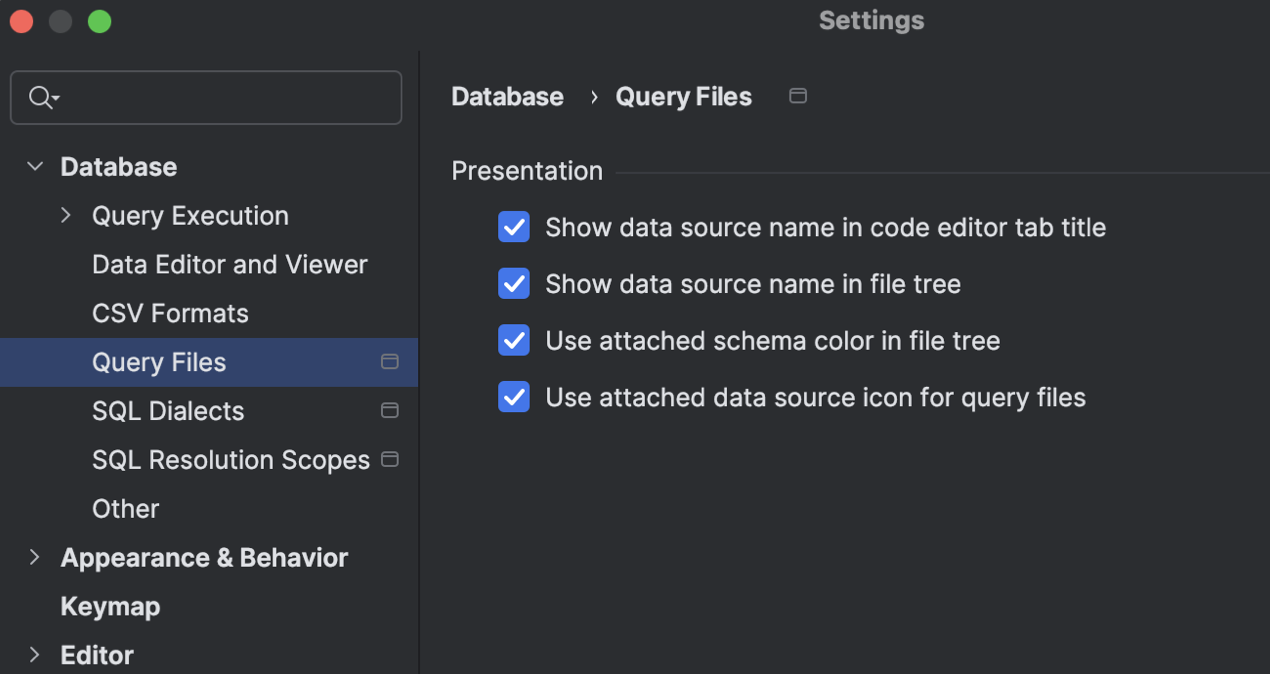Toggle Use attached schema color in file tree
The height and width of the screenshot is (674, 1270).
pyautogui.click(x=514, y=341)
